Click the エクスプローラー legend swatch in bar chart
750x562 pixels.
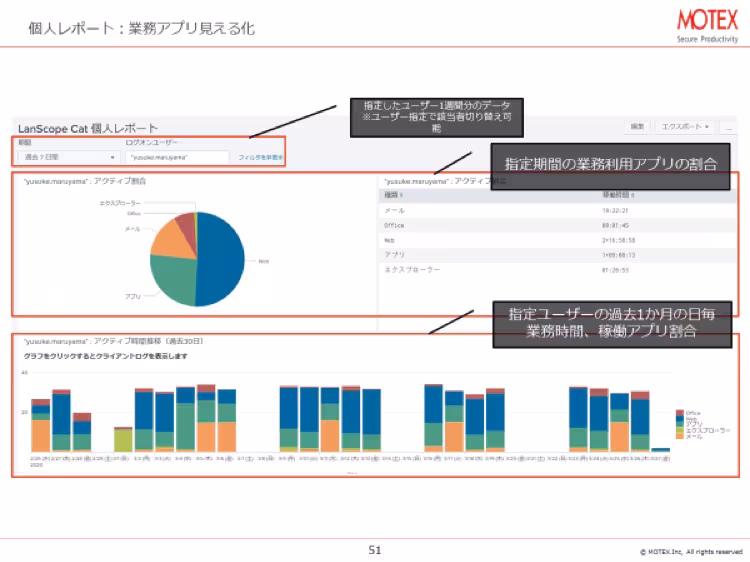point(679,430)
